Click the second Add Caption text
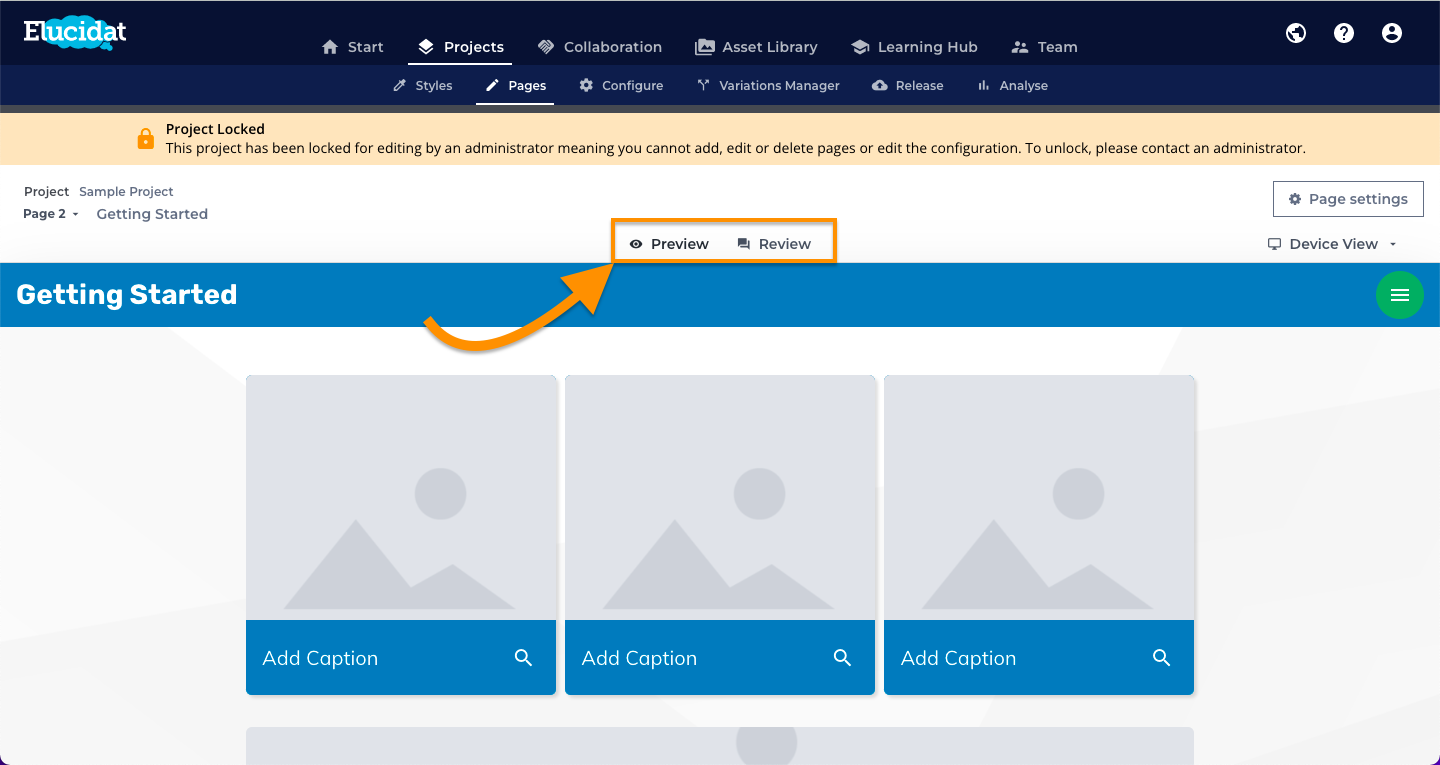Viewport: 1440px width, 765px height. [639, 658]
